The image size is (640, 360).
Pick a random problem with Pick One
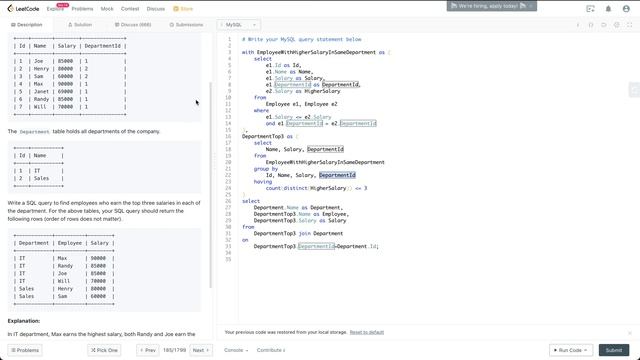point(104,350)
